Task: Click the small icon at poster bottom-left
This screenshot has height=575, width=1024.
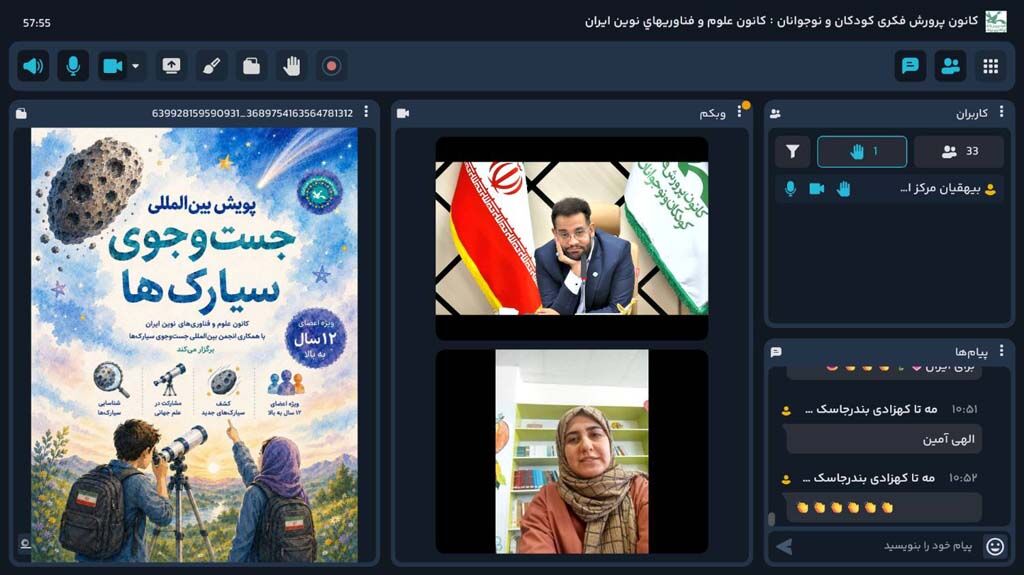Action: pyautogui.click(x=25, y=543)
